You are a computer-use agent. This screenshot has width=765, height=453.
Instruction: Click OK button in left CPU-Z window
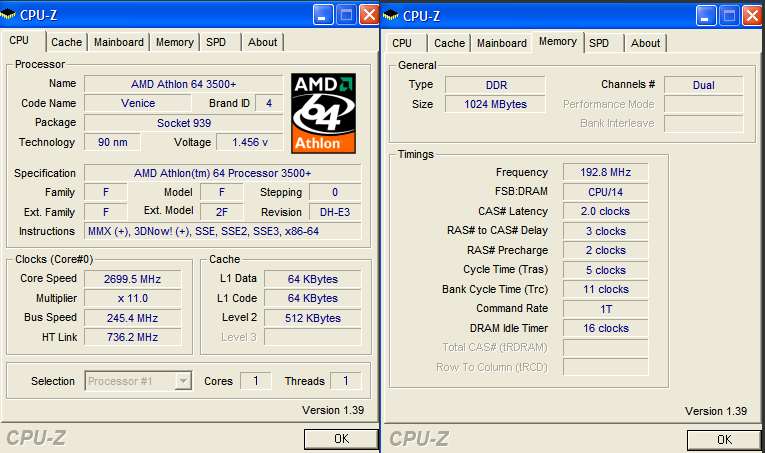[341, 439]
